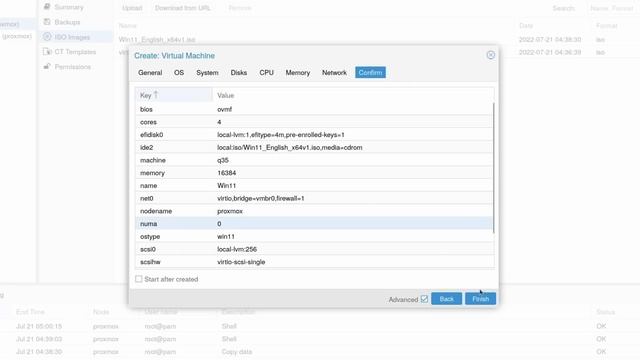The width and height of the screenshot is (640, 360).
Task: Click the background Upload button
Action: tap(132, 8)
